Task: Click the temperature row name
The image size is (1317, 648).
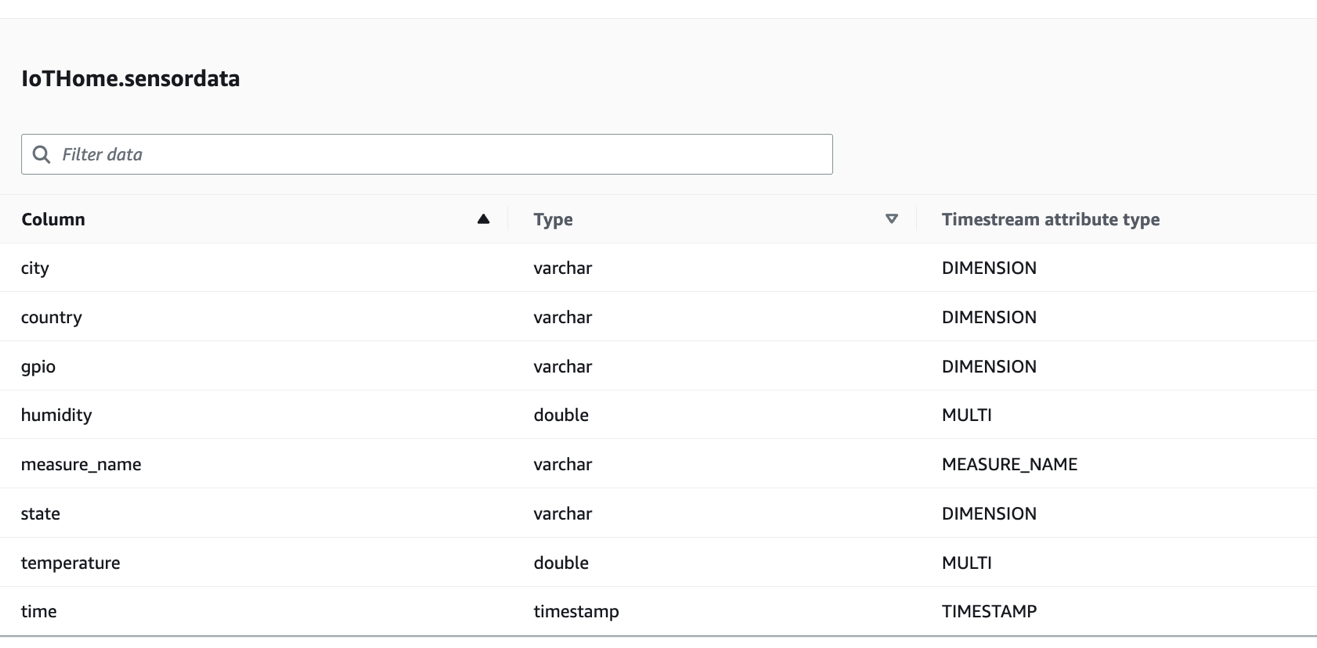Action: click(70, 562)
